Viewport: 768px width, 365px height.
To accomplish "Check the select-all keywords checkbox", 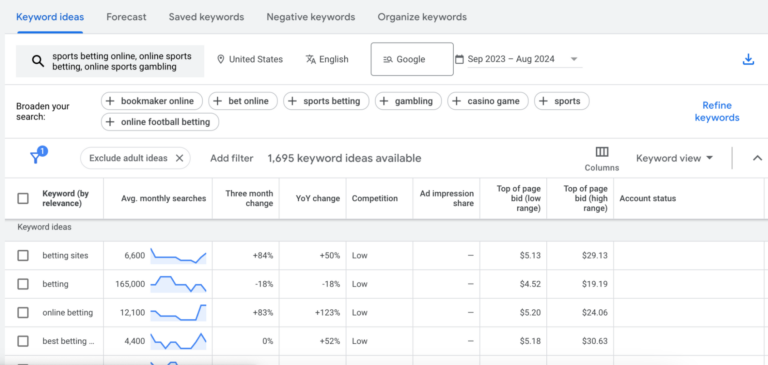I will point(23,198).
